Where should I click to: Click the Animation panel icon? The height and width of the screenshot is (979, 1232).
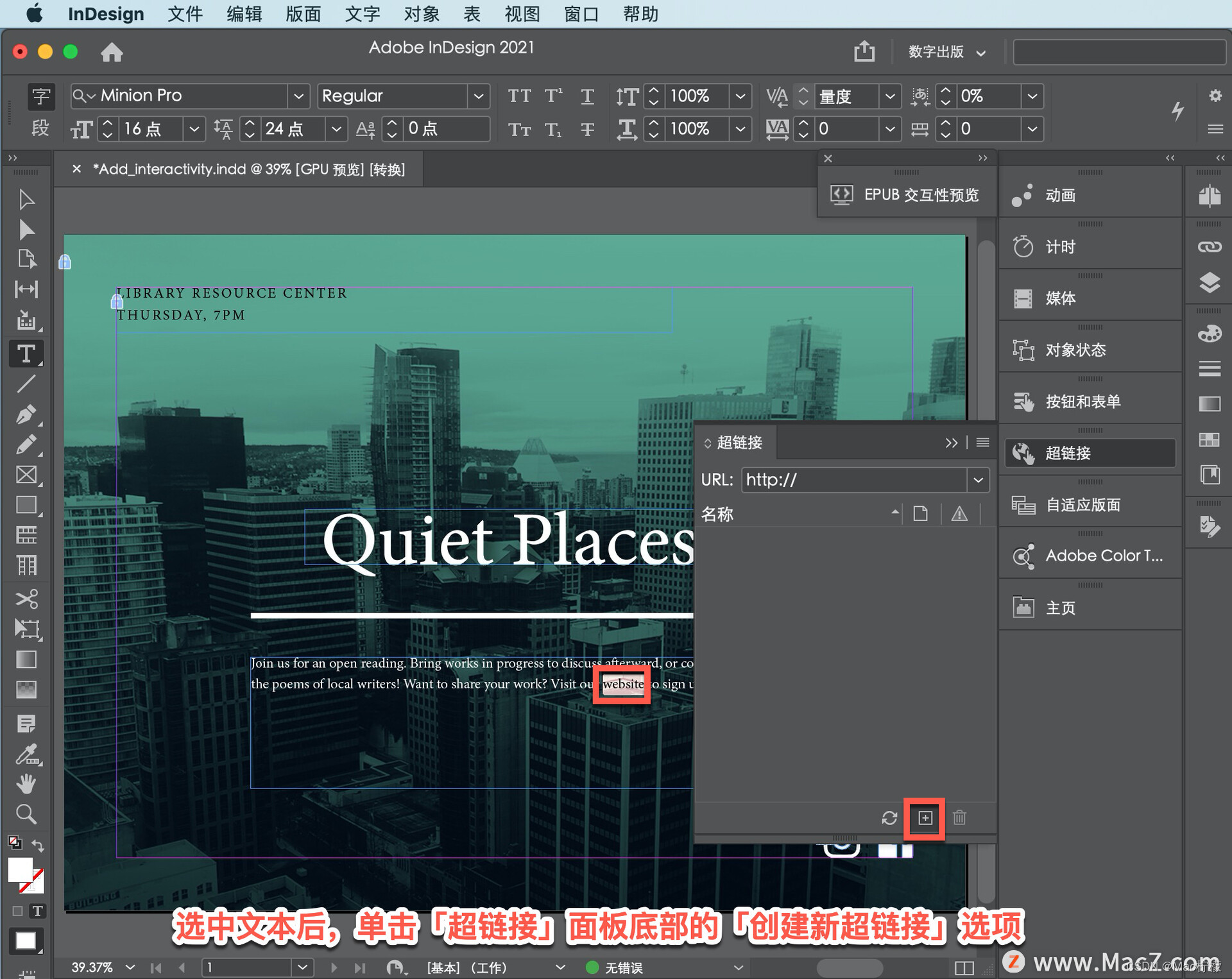1024,195
